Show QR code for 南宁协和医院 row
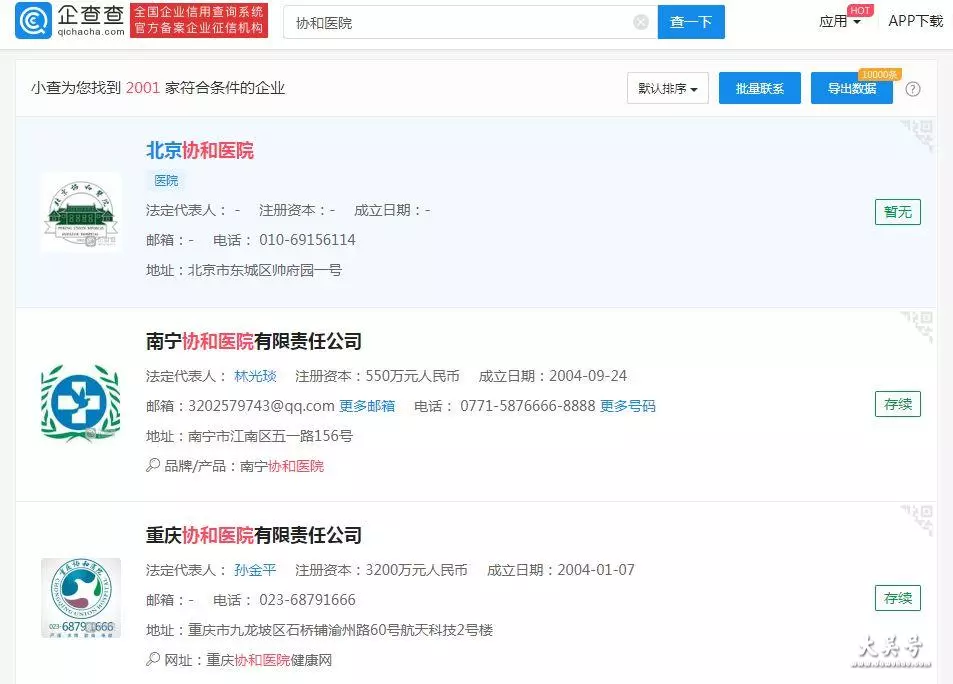 click(x=918, y=326)
